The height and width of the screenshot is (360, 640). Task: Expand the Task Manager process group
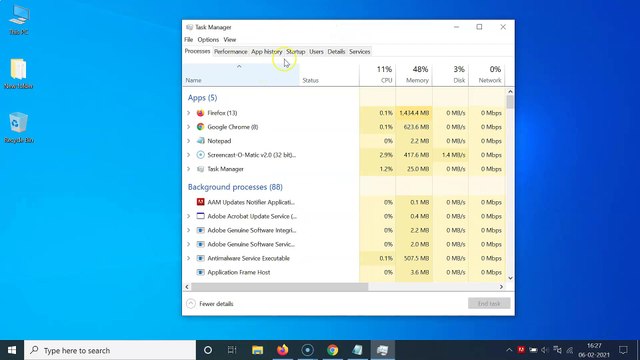click(189, 169)
